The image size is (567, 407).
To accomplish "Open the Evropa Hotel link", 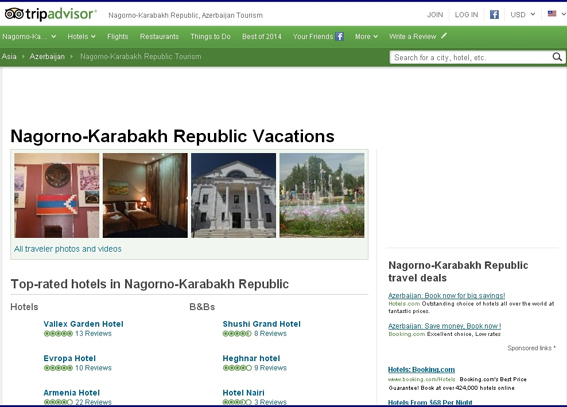I will (69, 358).
